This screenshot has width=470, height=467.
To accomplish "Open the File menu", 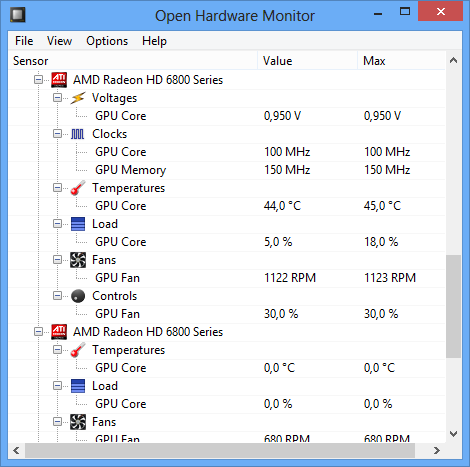I will (x=24, y=41).
